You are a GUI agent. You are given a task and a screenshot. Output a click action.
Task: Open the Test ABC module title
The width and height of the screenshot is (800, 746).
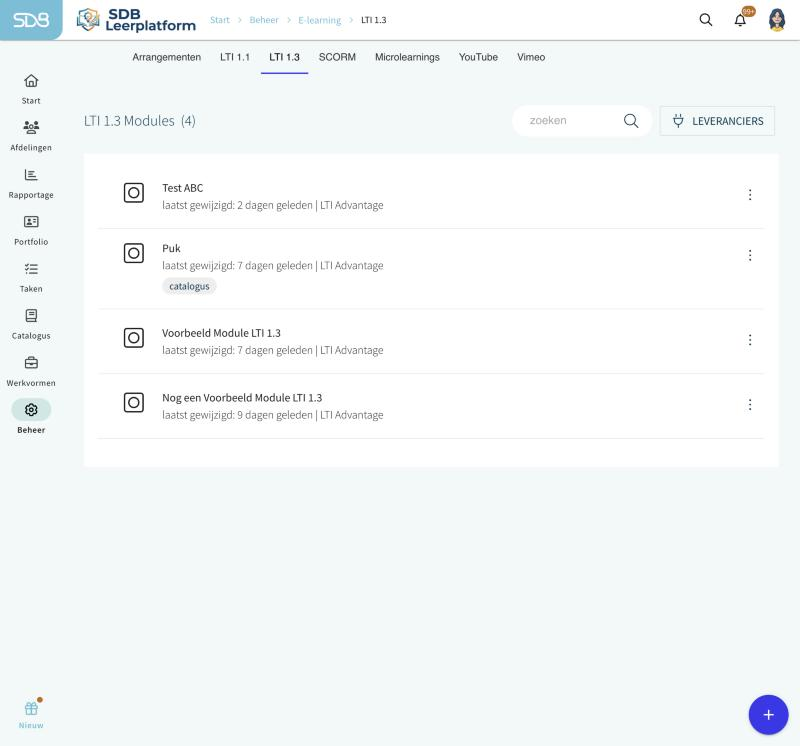click(x=183, y=188)
